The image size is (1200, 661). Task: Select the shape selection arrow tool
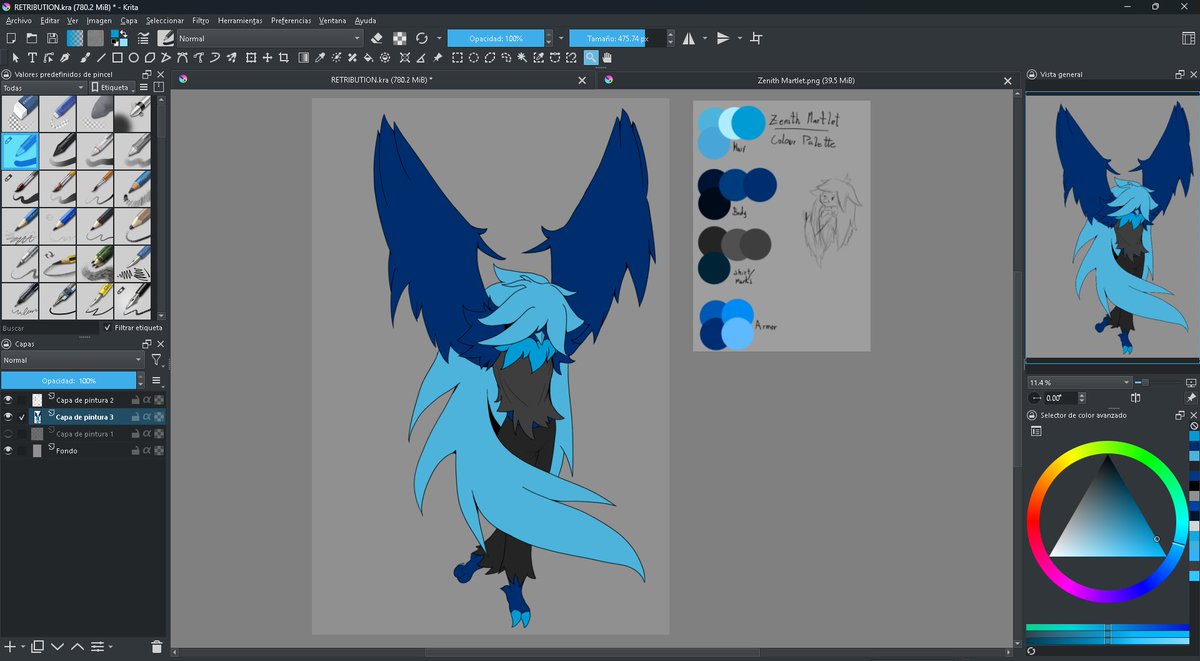pyautogui.click(x=15, y=58)
